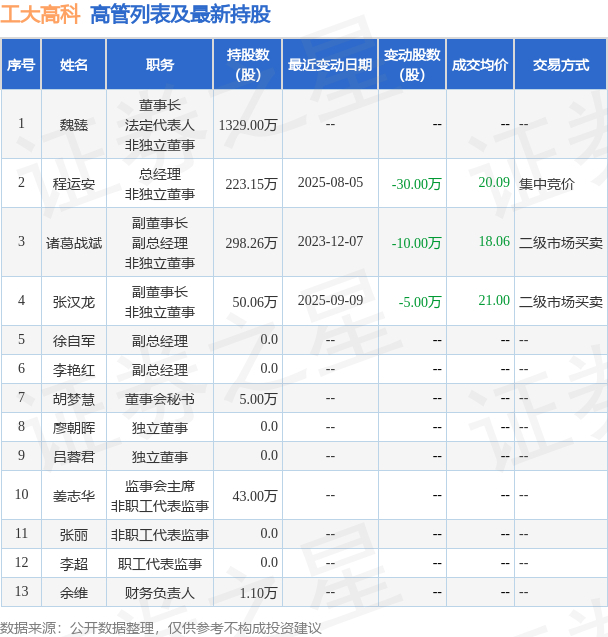Image resolution: width=608 pixels, height=637 pixels.
Task: Click the 总经理 position in 程运安's row
Action: tap(160, 174)
